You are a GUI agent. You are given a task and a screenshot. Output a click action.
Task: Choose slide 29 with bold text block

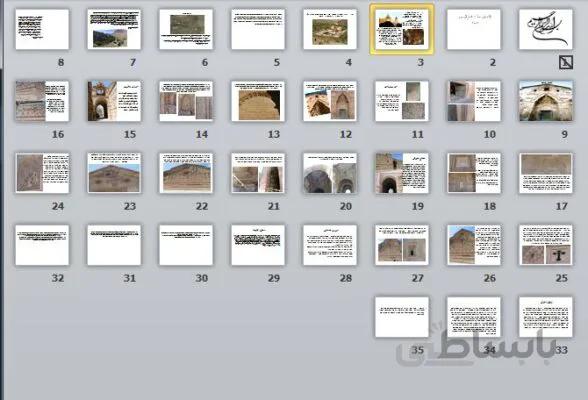coord(258,245)
